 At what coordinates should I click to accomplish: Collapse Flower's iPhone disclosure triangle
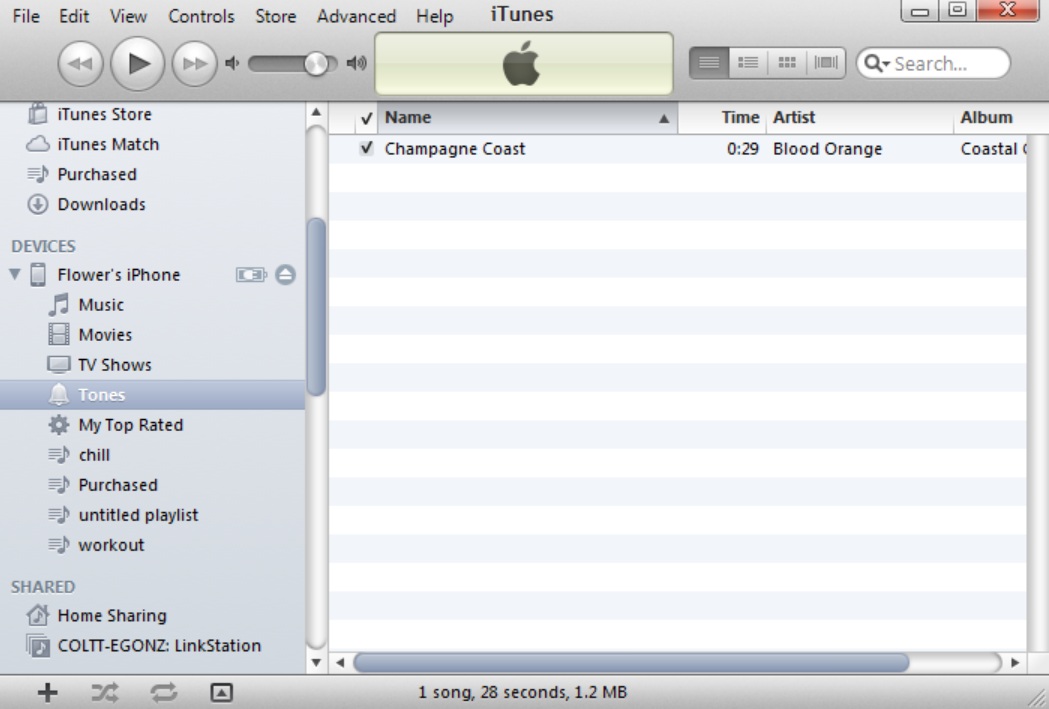pyautogui.click(x=15, y=274)
